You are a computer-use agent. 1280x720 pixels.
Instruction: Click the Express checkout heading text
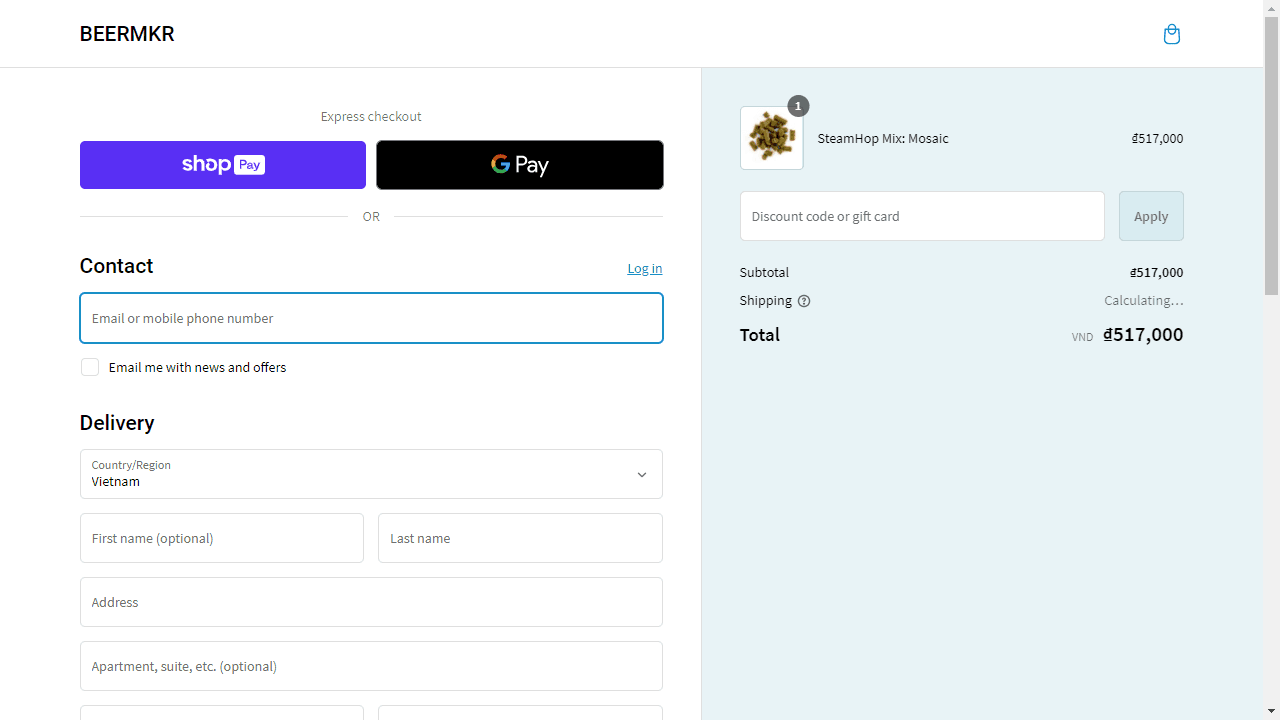click(x=371, y=116)
